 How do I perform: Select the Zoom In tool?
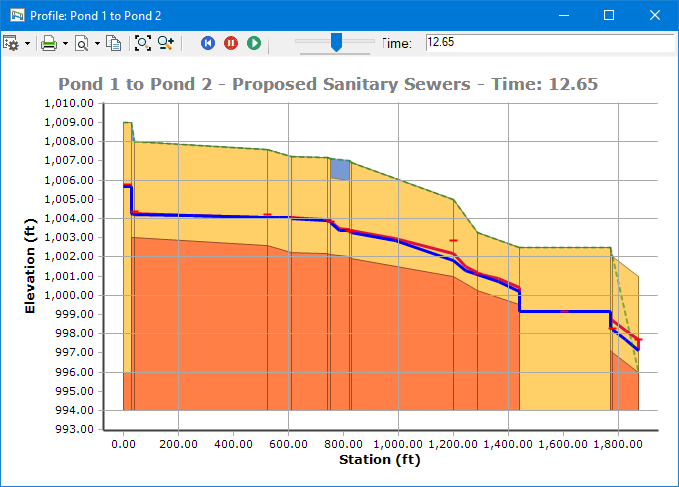tap(166, 43)
